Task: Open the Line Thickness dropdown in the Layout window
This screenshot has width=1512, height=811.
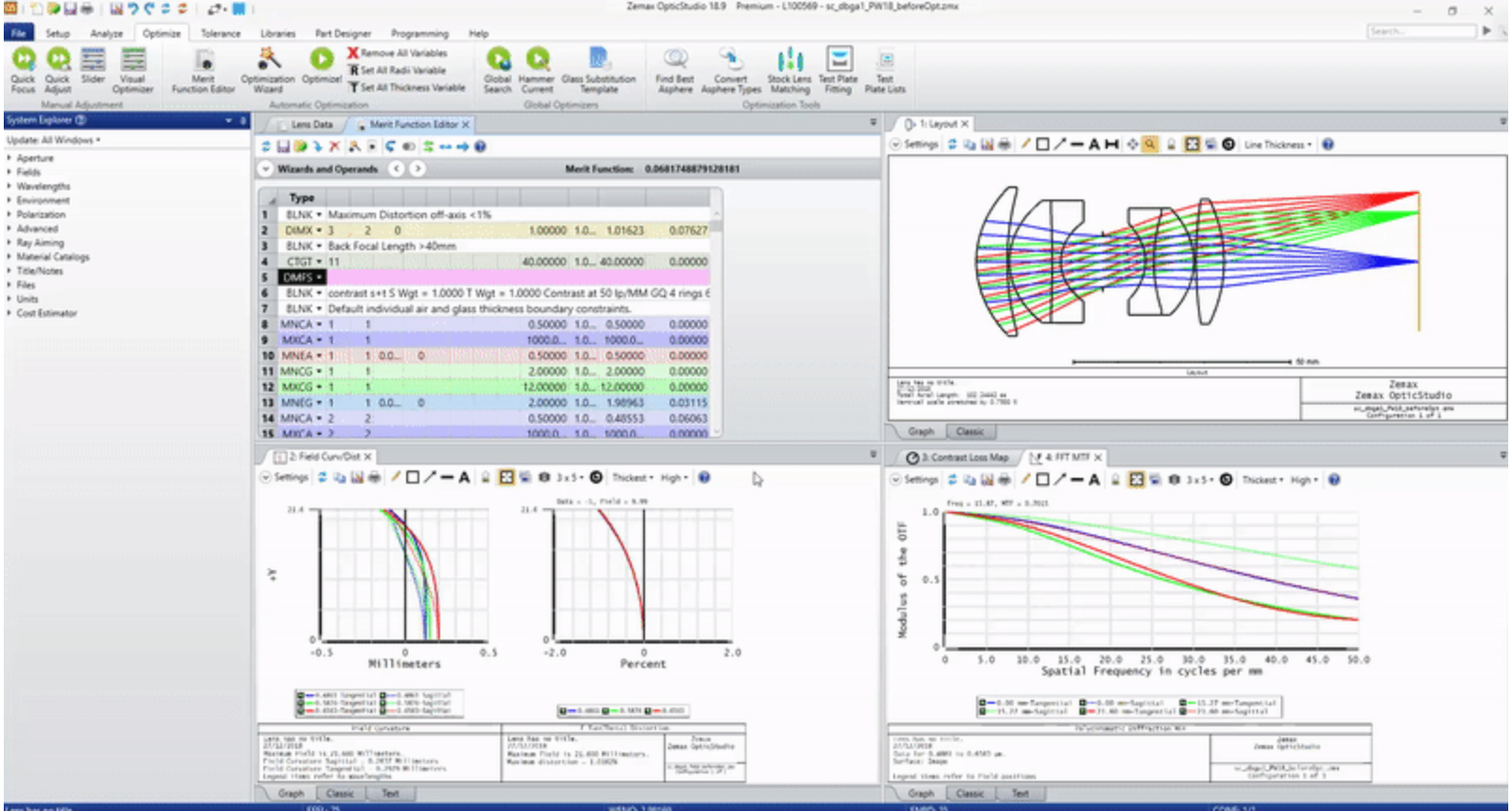Action: [1278, 145]
